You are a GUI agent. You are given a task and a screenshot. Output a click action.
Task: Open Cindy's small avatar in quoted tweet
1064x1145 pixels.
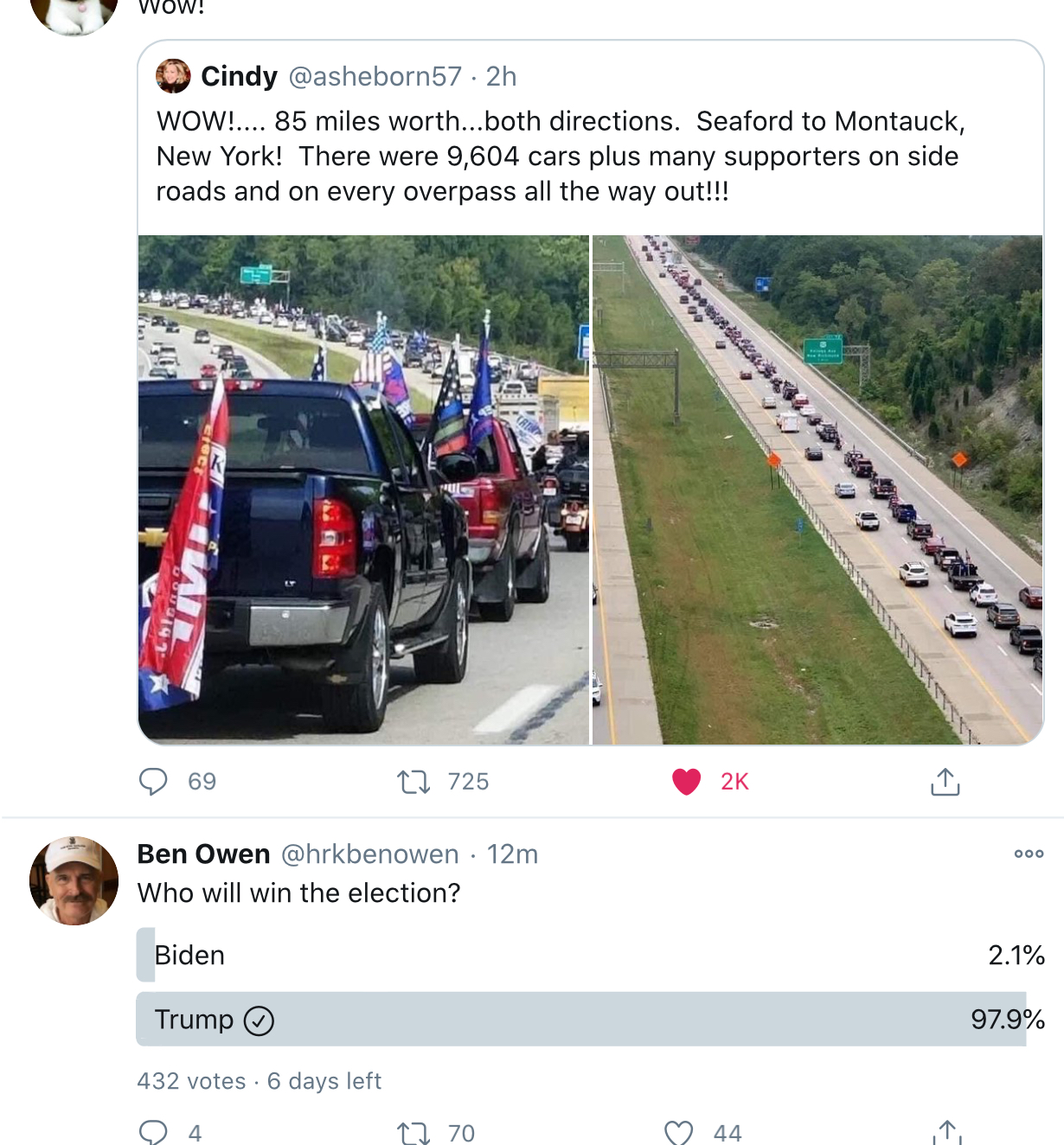[x=173, y=76]
